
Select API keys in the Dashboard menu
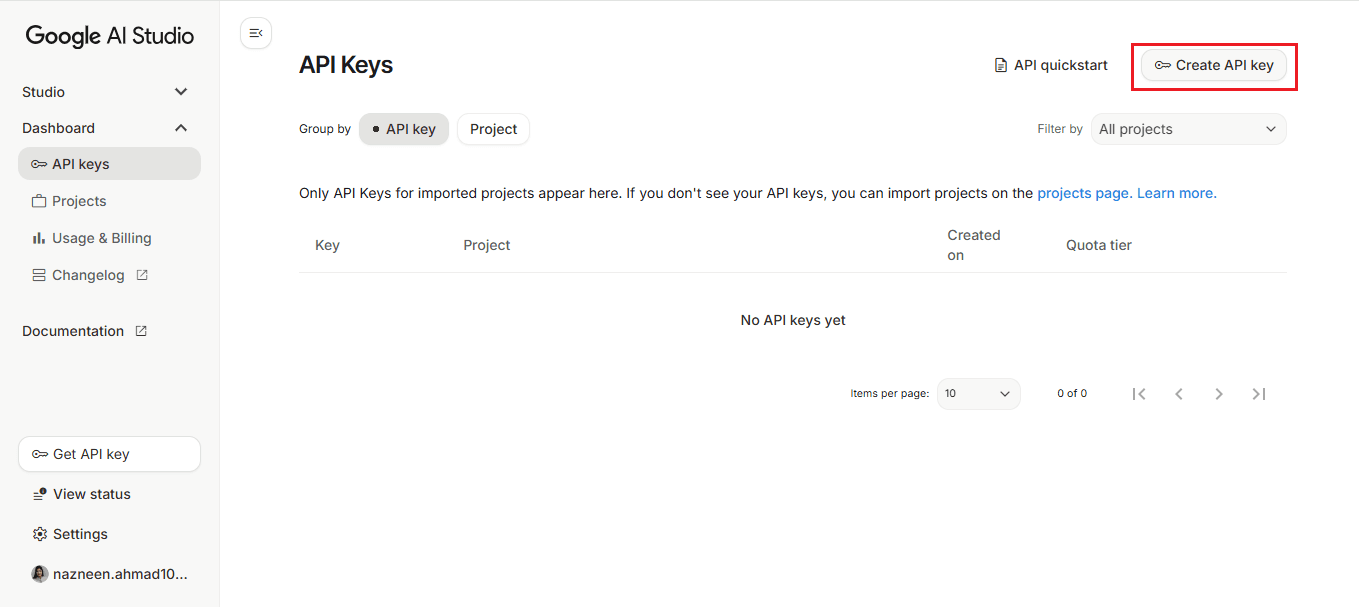[109, 164]
